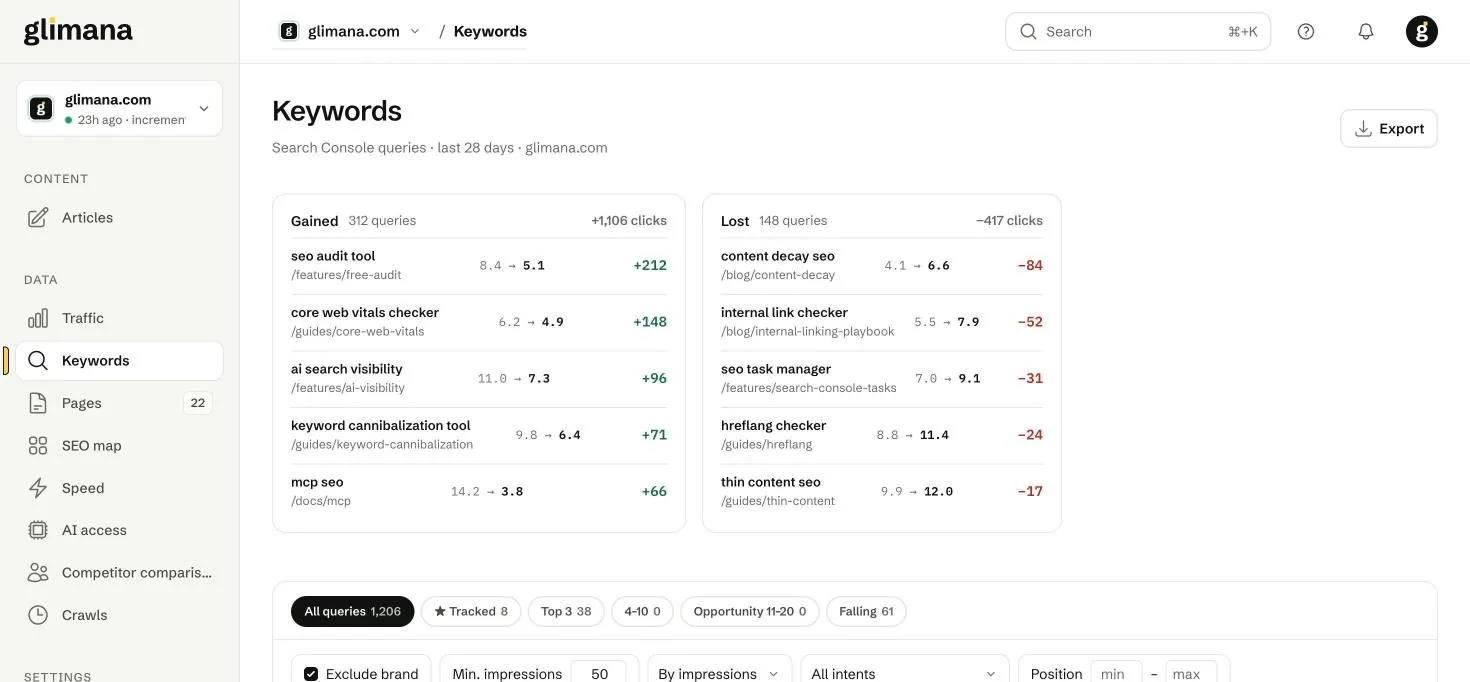Click the Position max input
Image resolution: width=1470 pixels, height=682 pixels.
tap(1191, 673)
